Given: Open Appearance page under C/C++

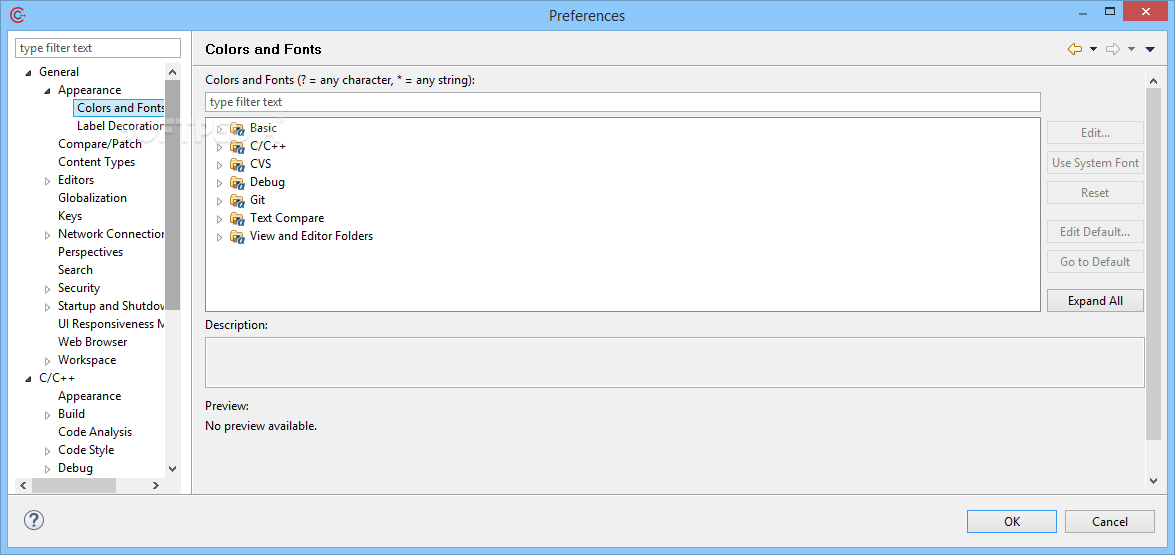Looking at the screenshot, I should pyautogui.click(x=89, y=395).
